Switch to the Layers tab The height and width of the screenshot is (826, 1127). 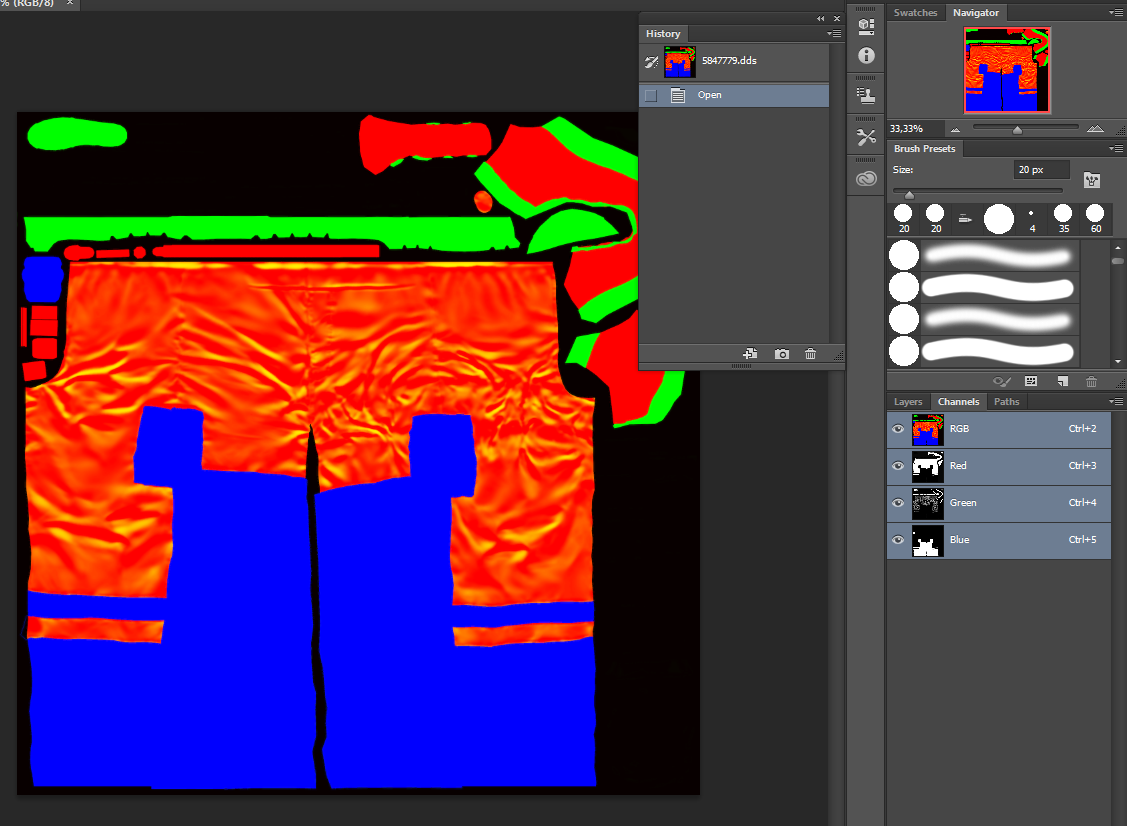[x=908, y=402]
